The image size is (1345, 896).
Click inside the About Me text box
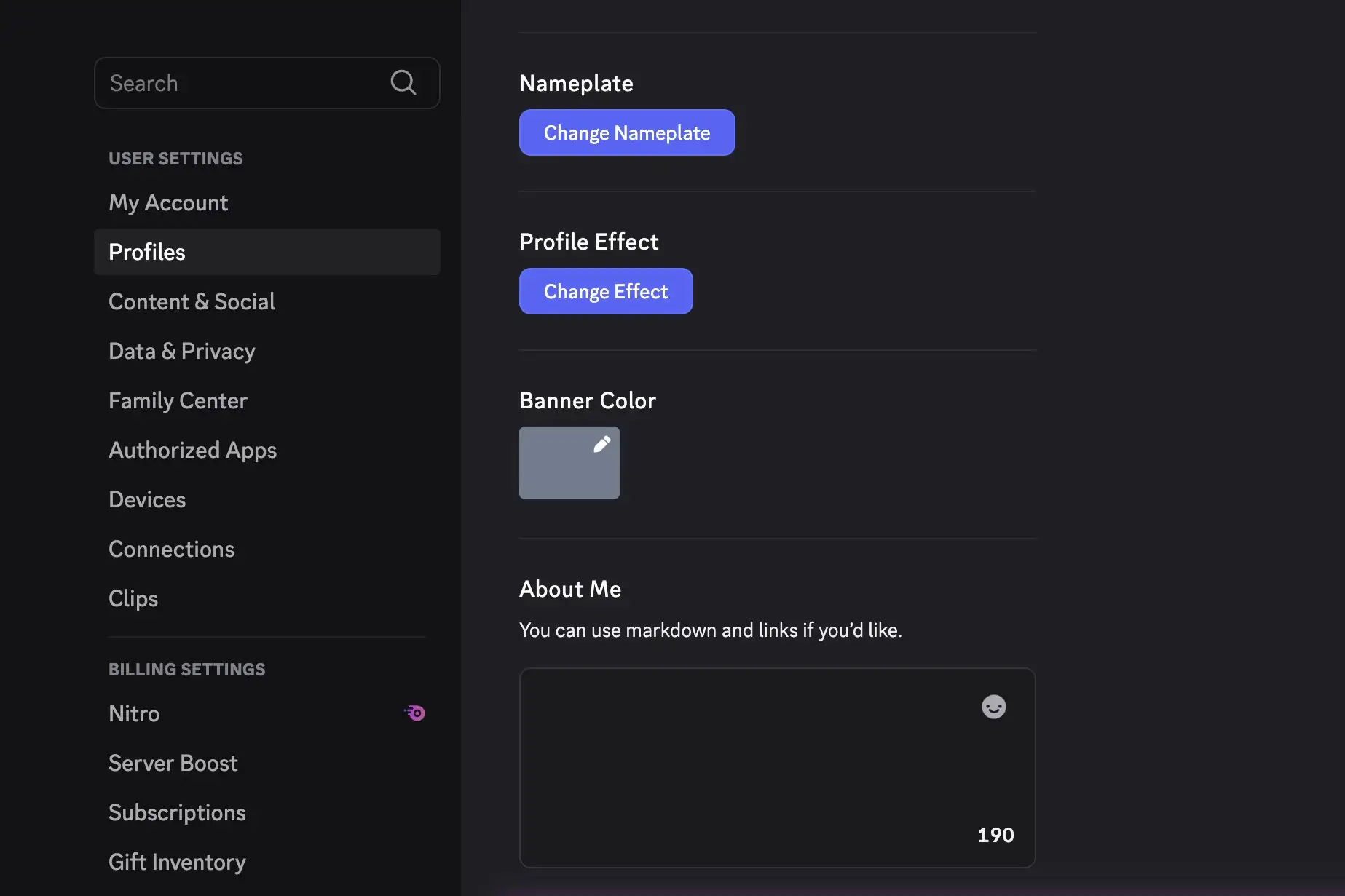(777, 768)
